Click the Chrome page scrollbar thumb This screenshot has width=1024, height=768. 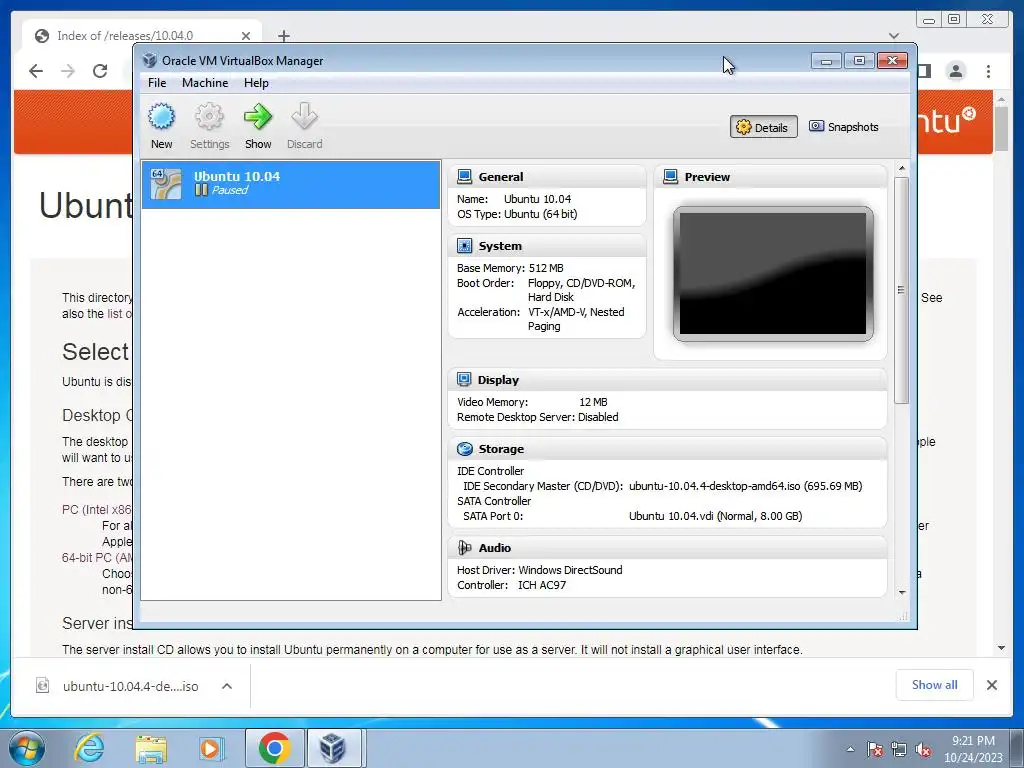click(x=1001, y=128)
